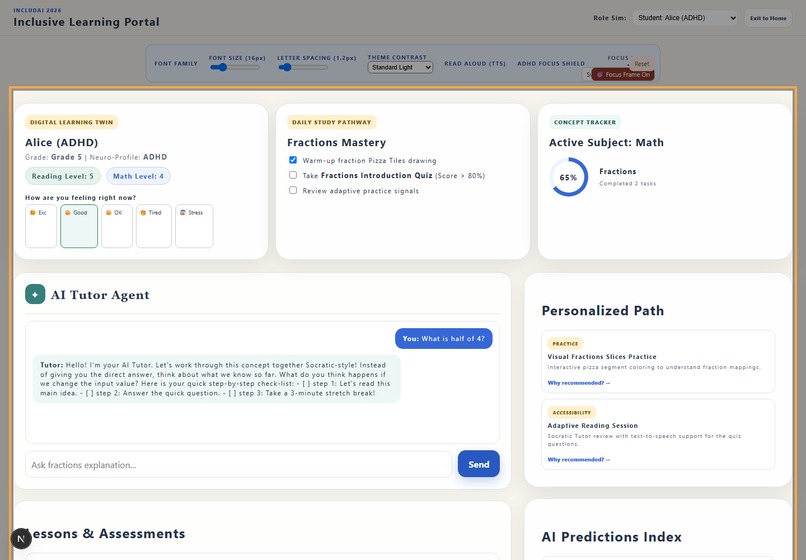
Task: Open Why recommended under Visual Fractions Slices
Action: click(x=579, y=383)
